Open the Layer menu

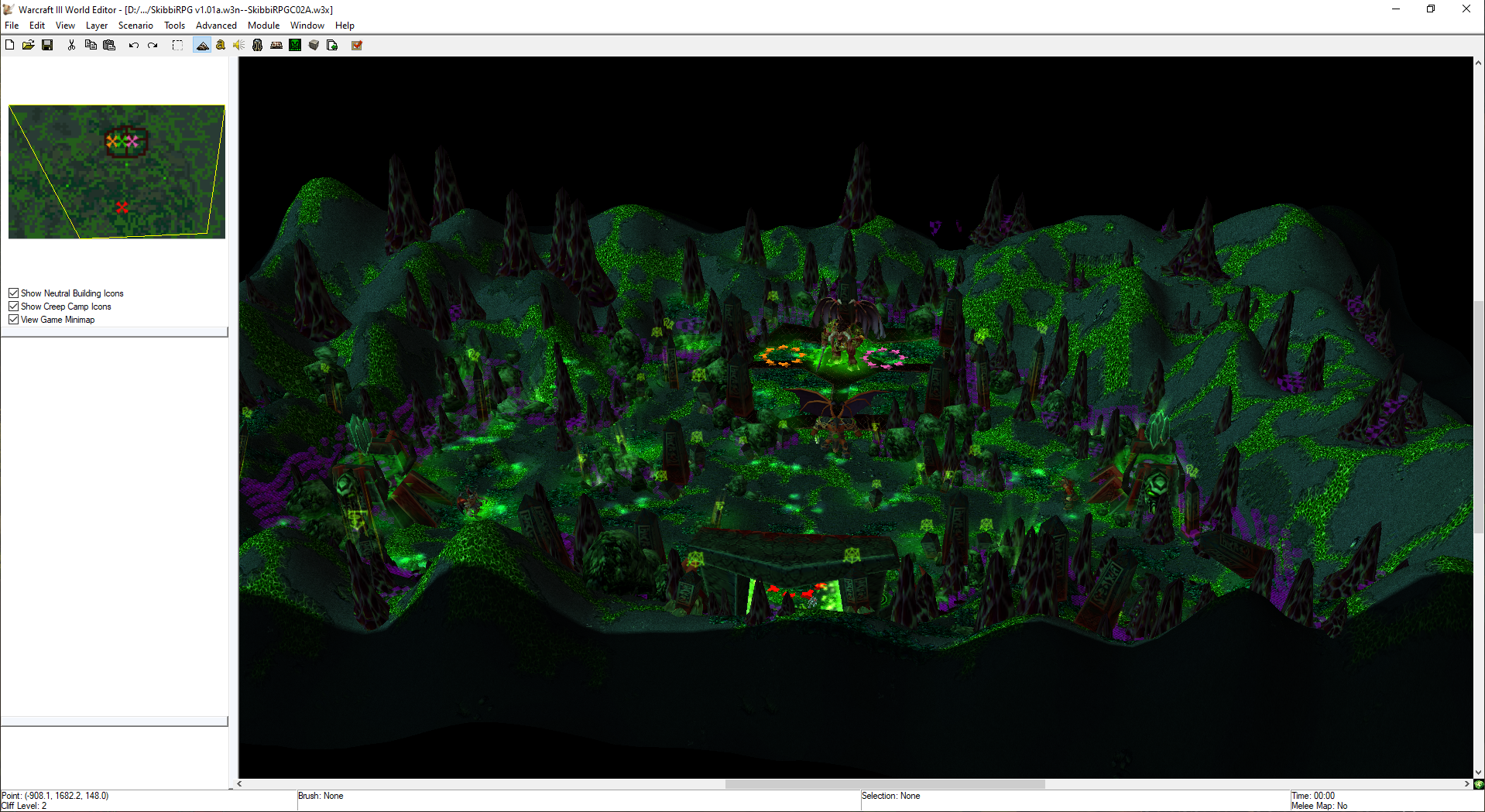coord(97,26)
